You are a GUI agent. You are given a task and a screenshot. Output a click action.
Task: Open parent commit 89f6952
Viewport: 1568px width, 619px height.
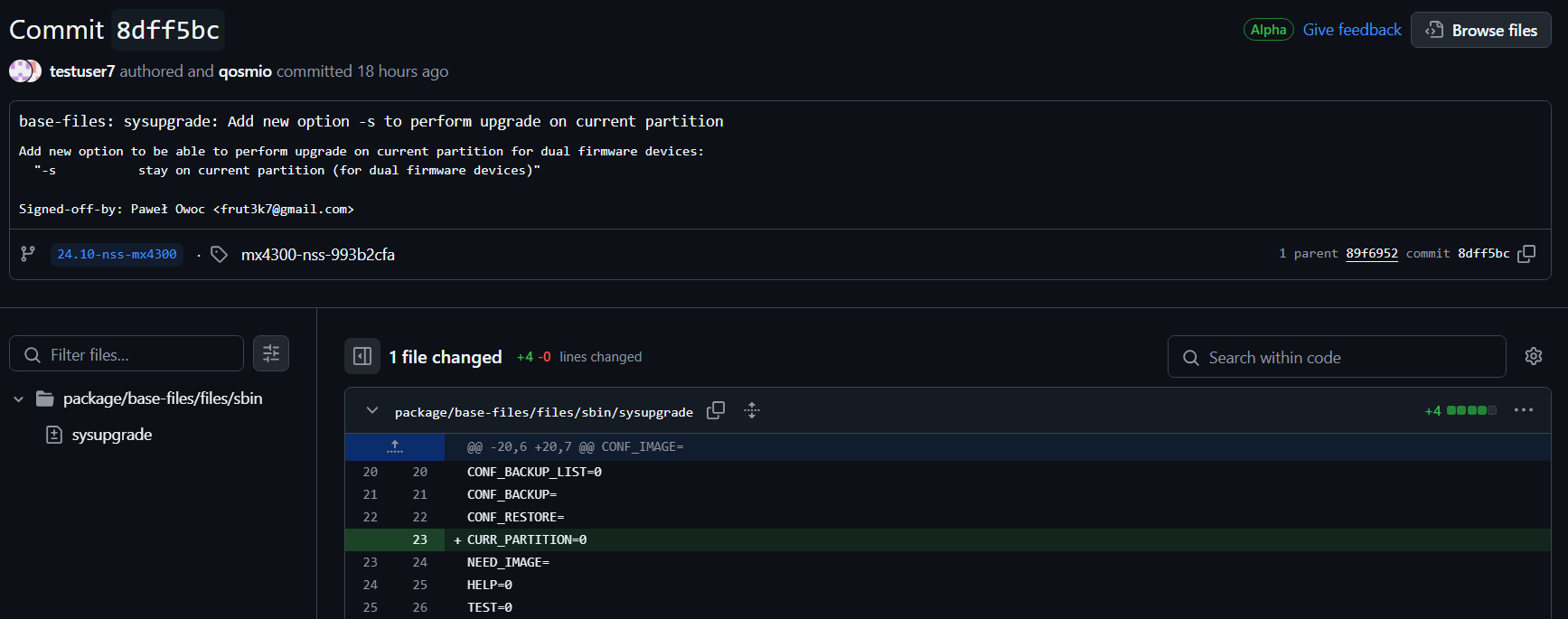point(1371,254)
